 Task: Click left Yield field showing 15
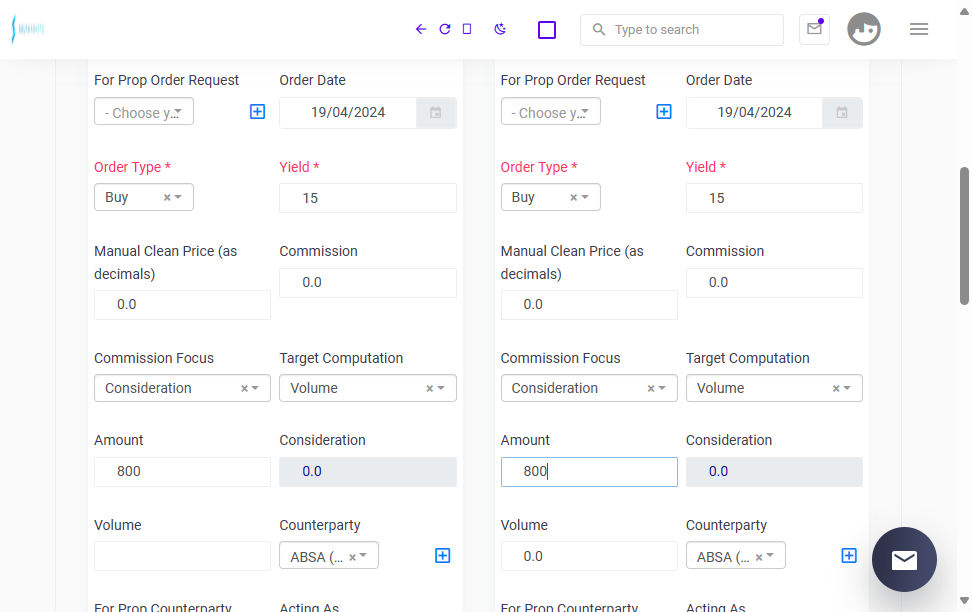click(x=368, y=198)
